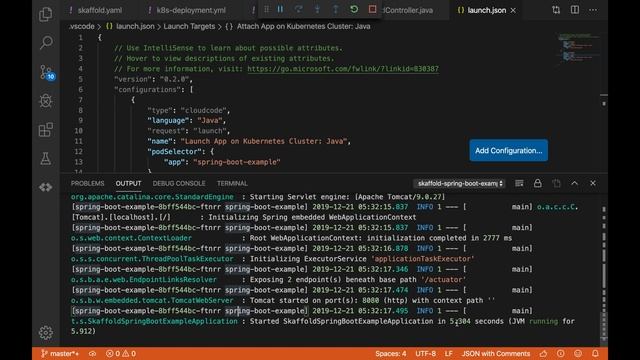Open the Search view in activity bar
The image size is (640, 360).
tap(46, 42)
